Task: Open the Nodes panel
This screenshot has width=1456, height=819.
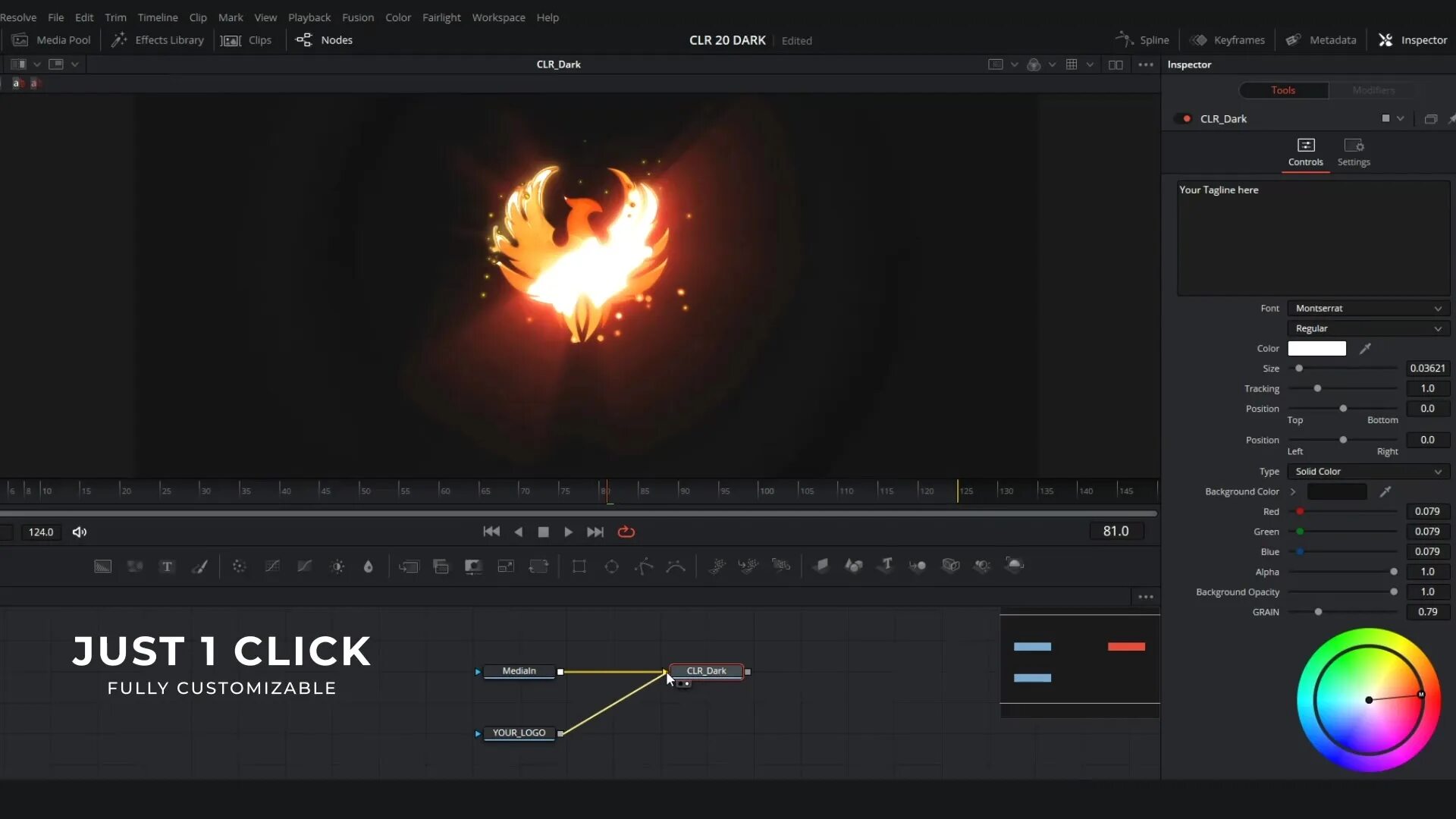Action: pyautogui.click(x=323, y=40)
